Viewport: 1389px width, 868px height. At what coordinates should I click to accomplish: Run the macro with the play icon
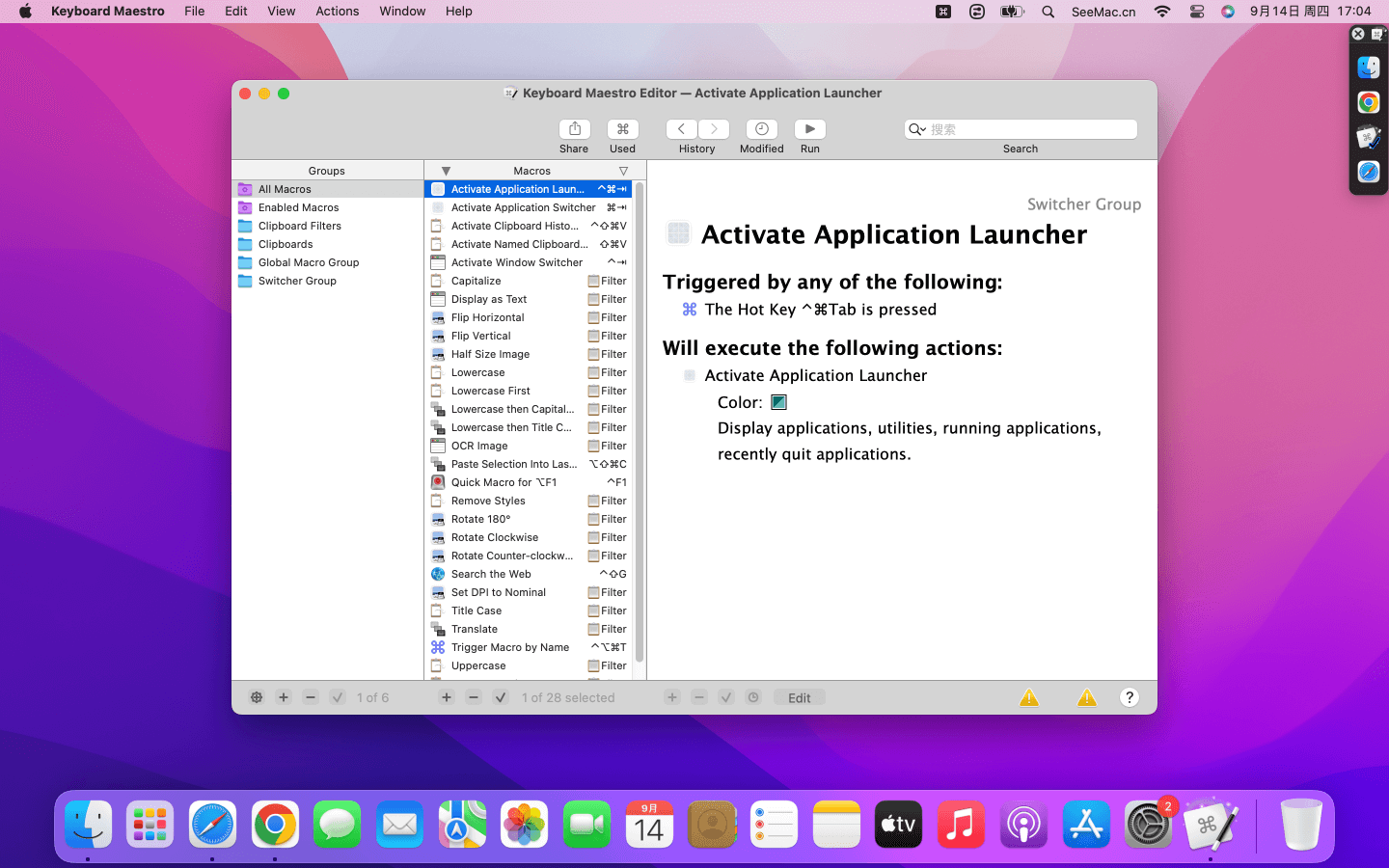point(809,129)
